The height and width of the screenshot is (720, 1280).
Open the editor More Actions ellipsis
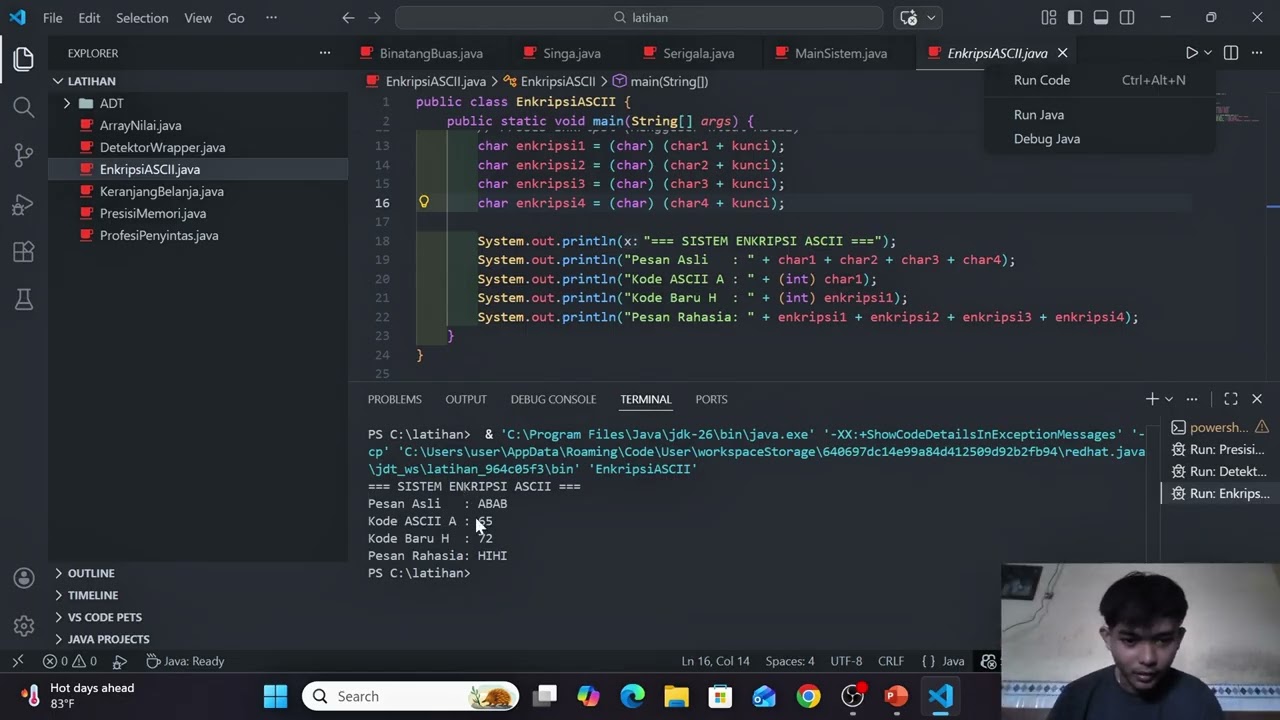(x=1257, y=53)
